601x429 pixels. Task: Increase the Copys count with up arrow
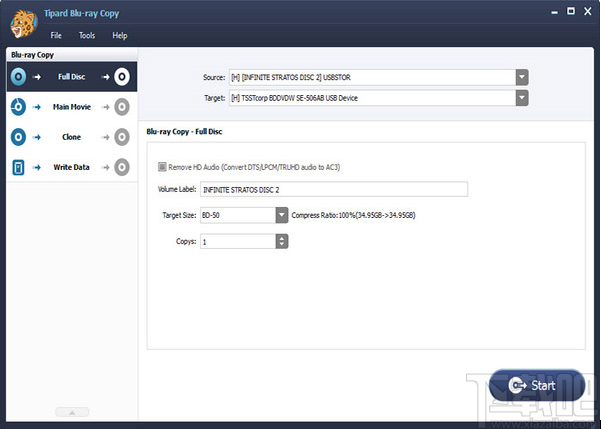click(282, 238)
